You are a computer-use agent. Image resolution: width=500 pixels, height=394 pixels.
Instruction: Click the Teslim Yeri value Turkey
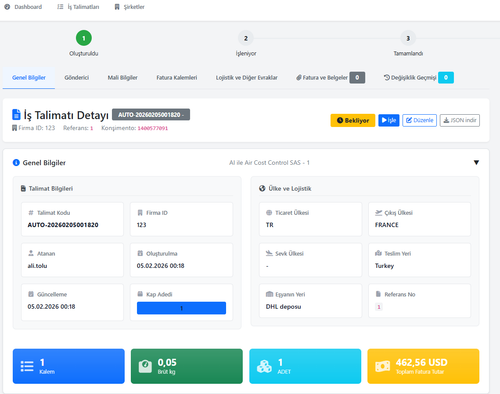(x=384, y=266)
